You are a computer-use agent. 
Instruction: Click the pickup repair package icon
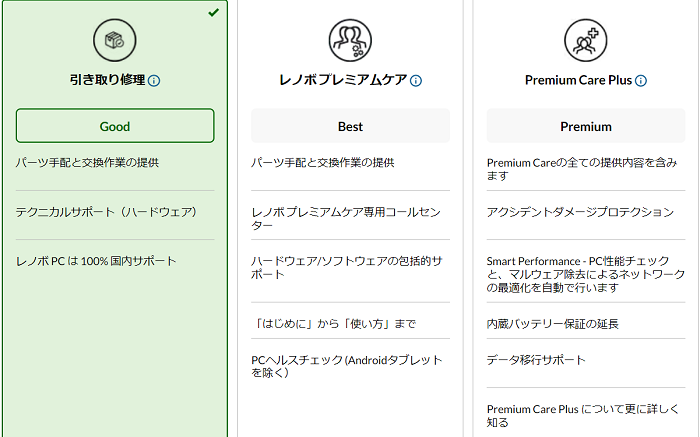pos(115,40)
